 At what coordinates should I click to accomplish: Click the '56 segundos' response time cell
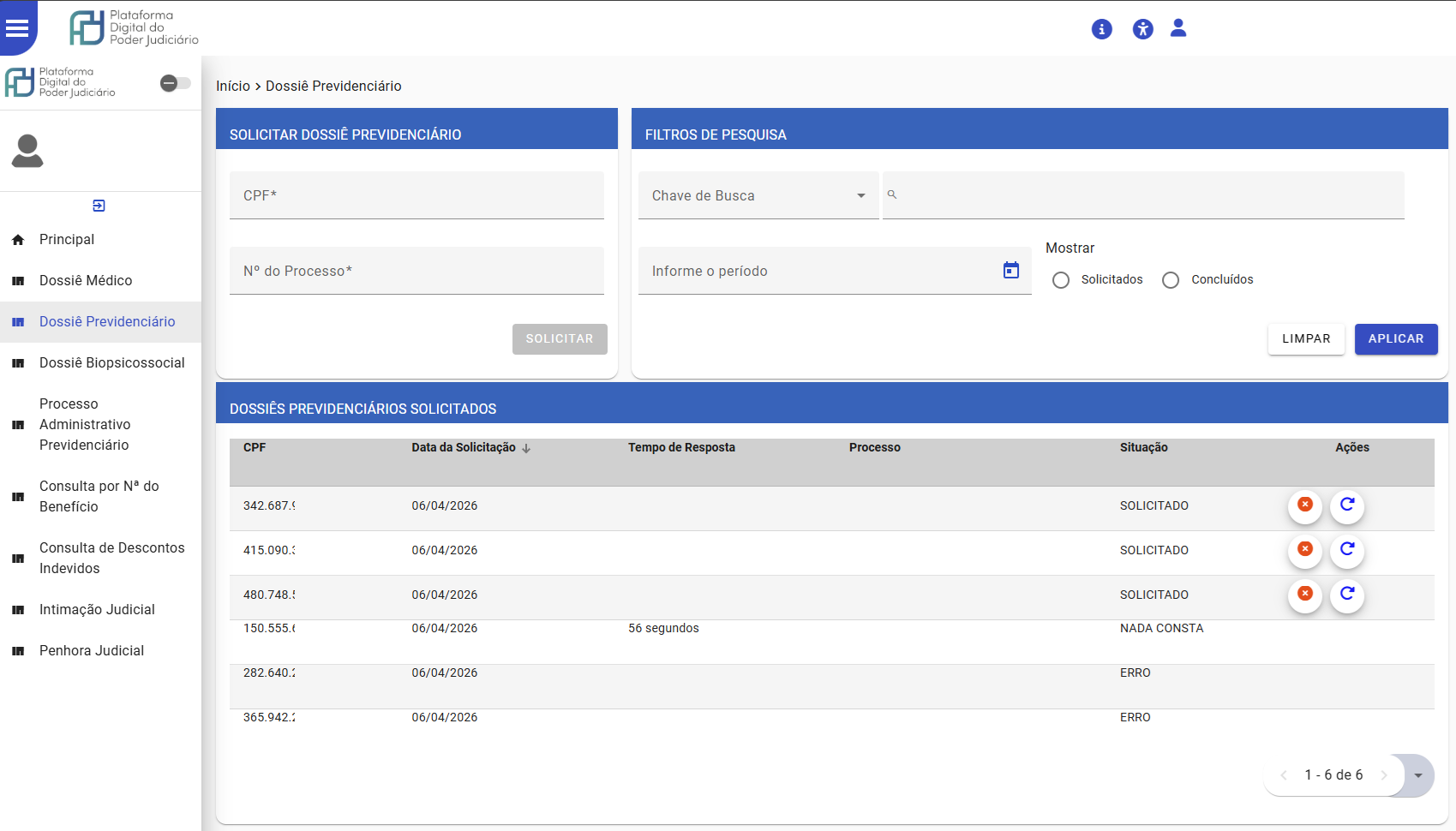click(x=663, y=629)
